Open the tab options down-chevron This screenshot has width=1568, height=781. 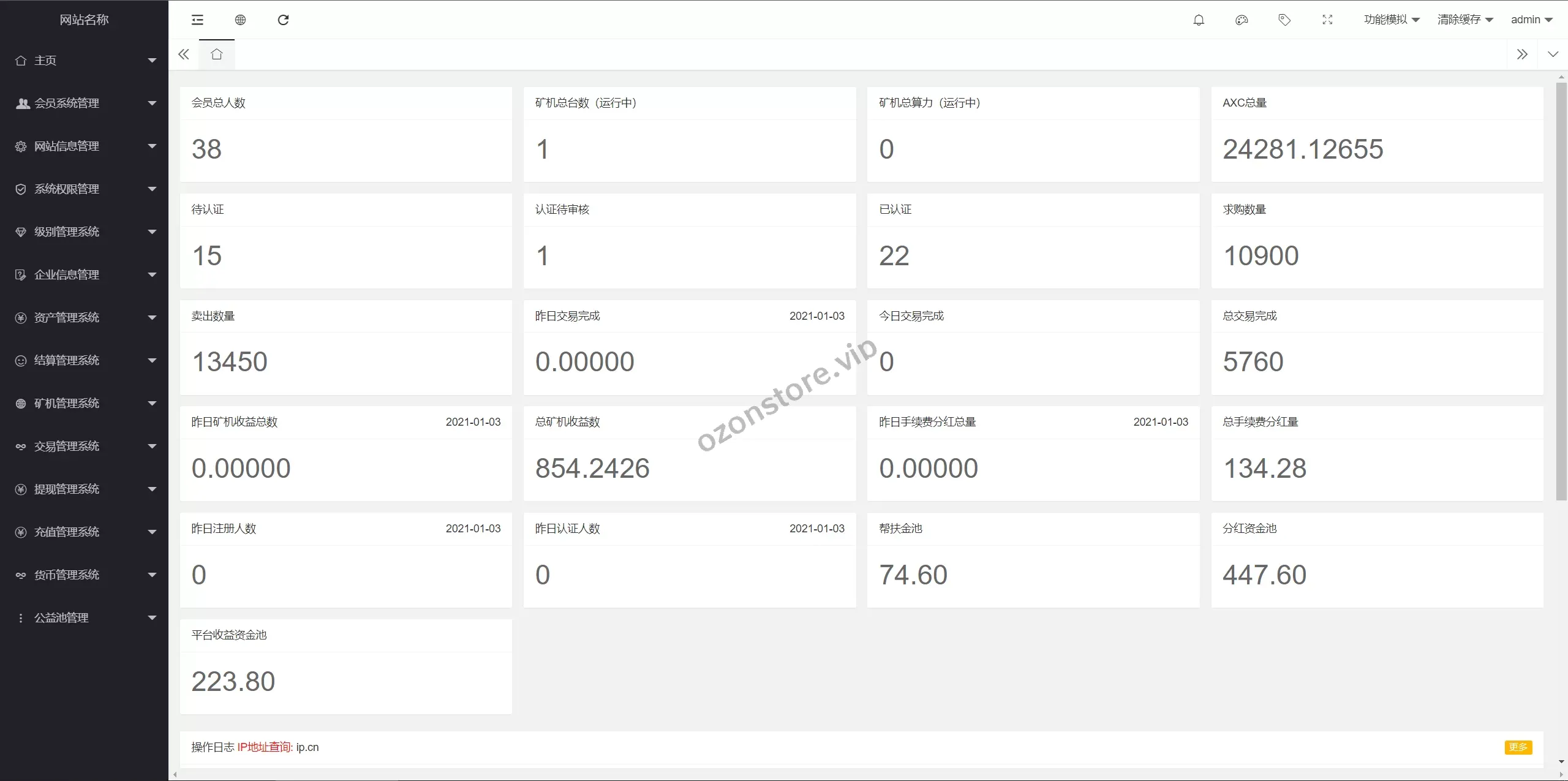coord(1553,55)
